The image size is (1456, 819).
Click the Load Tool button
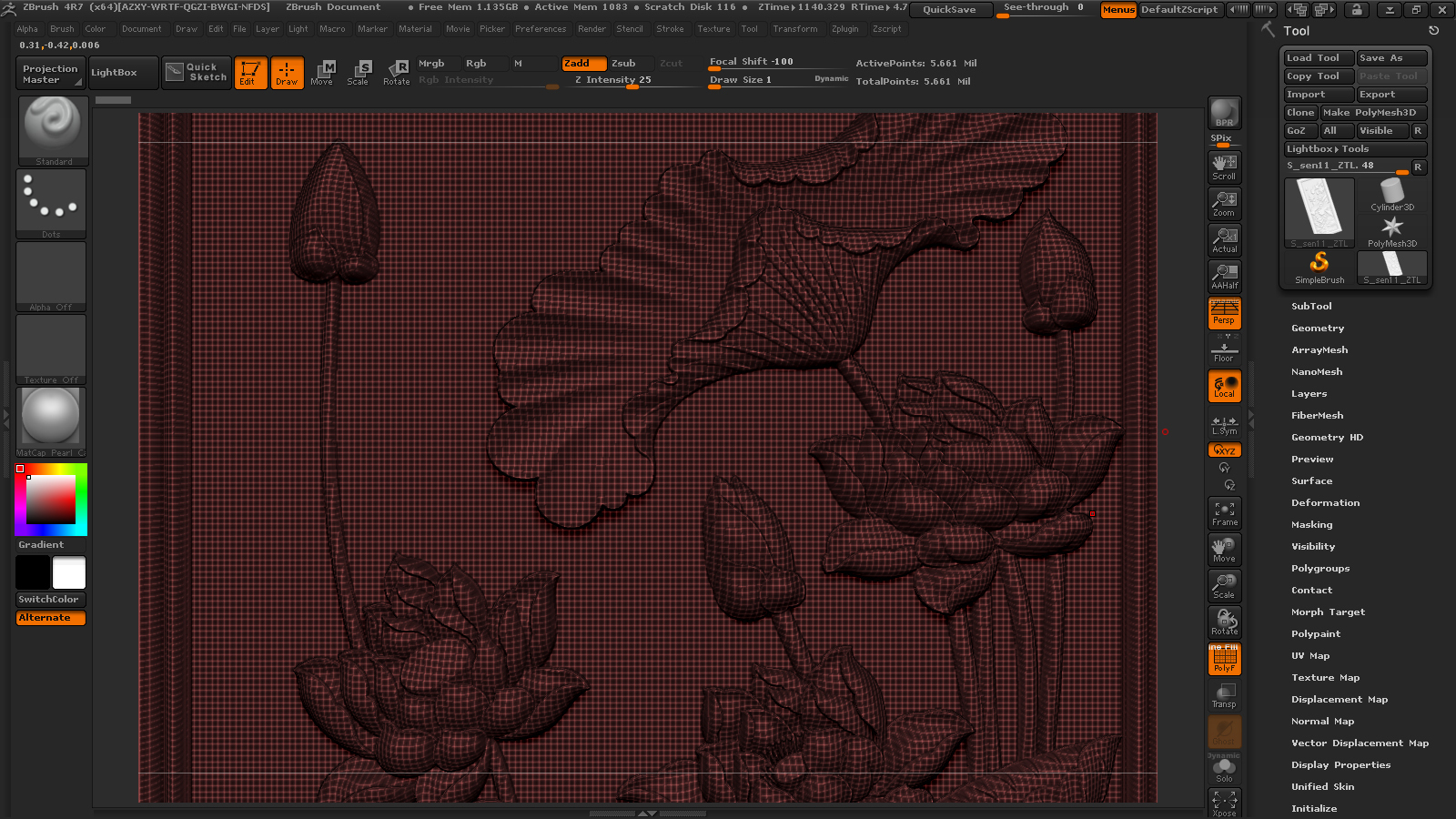point(1319,58)
